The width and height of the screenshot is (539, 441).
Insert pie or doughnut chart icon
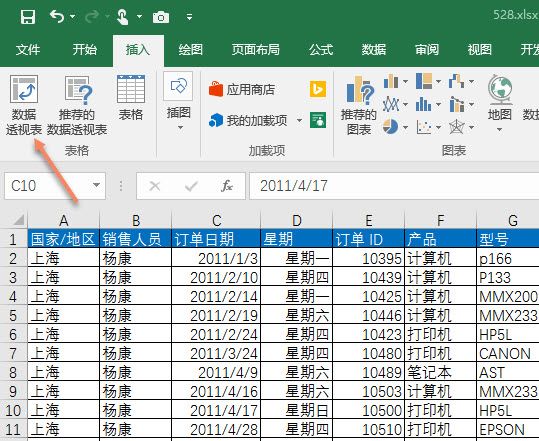coord(391,127)
